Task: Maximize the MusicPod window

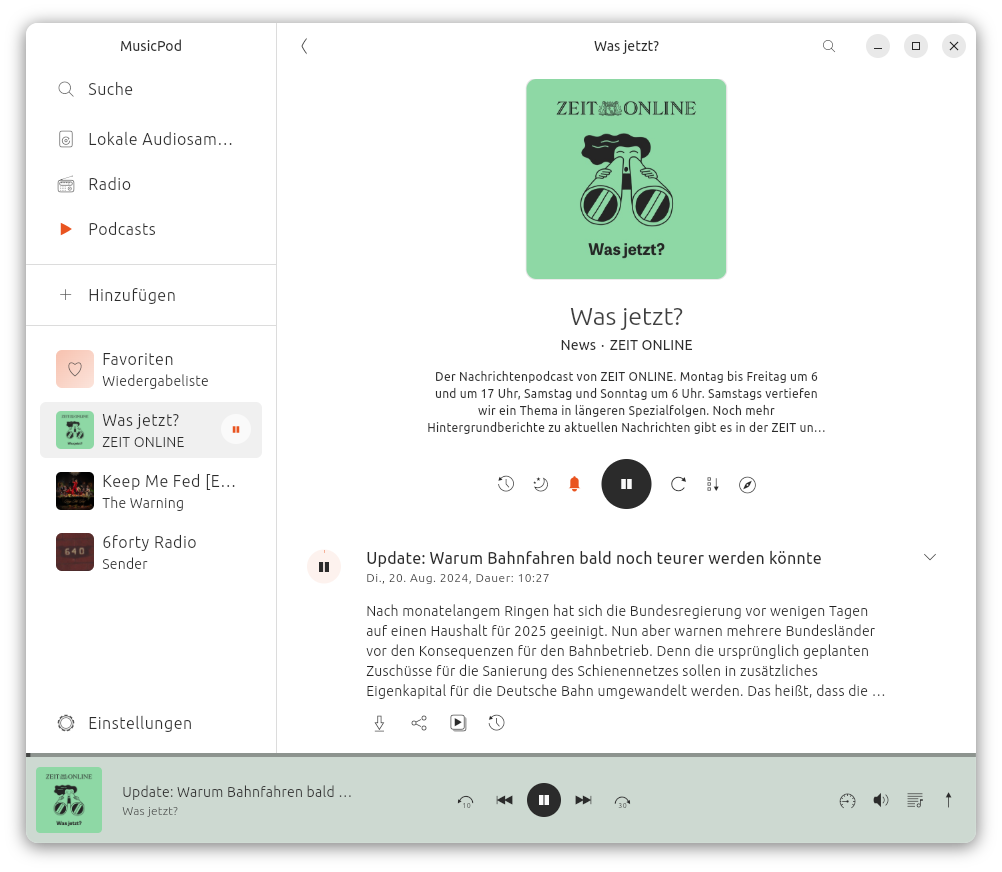Action: point(916,46)
